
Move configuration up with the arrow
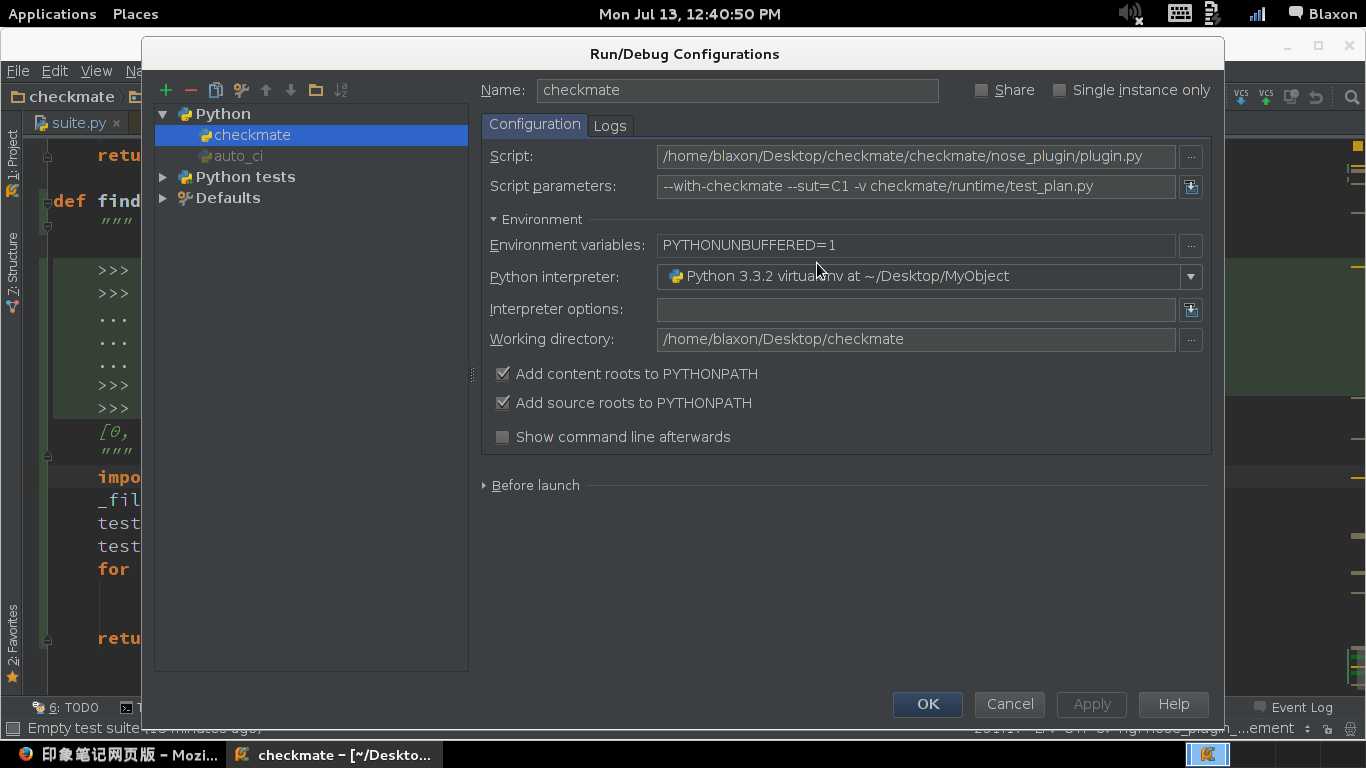[266, 90]
